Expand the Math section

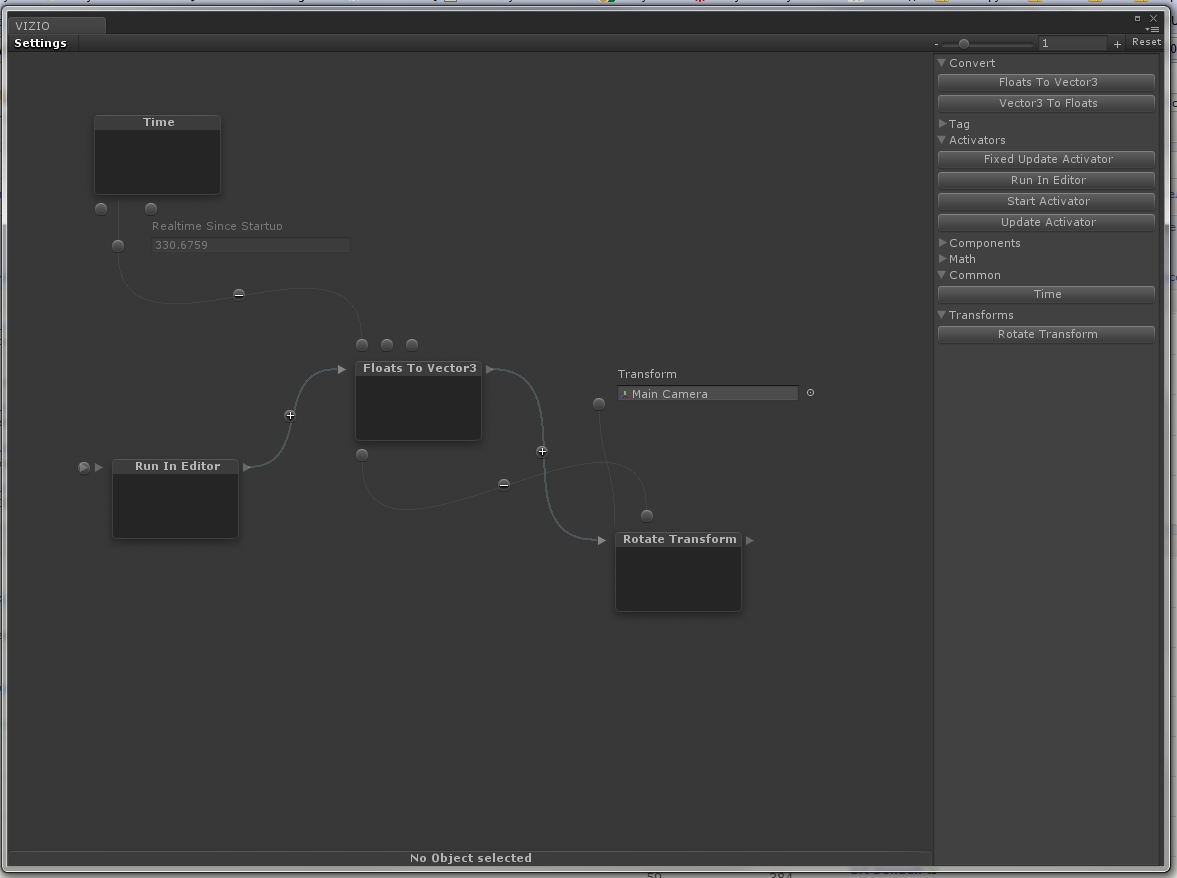point(942,259)
